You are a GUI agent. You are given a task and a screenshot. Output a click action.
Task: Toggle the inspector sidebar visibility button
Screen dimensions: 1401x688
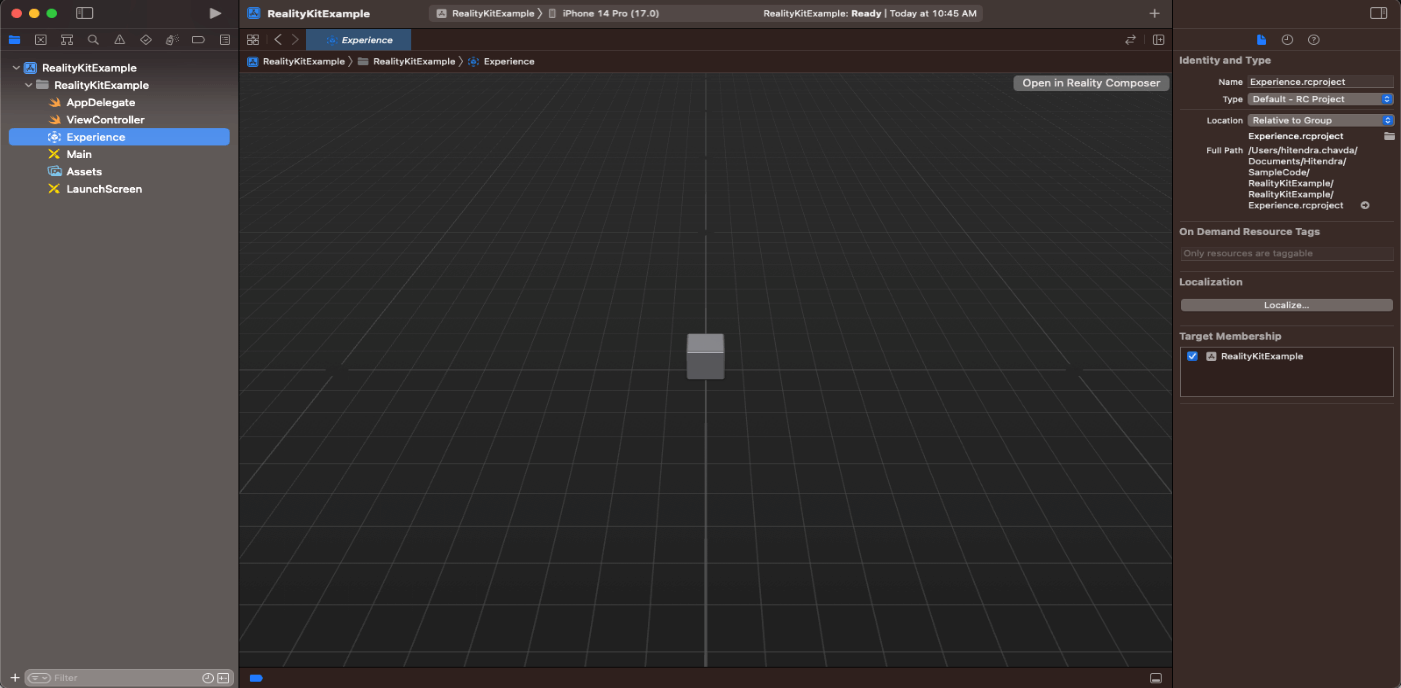pos(1379,13)
